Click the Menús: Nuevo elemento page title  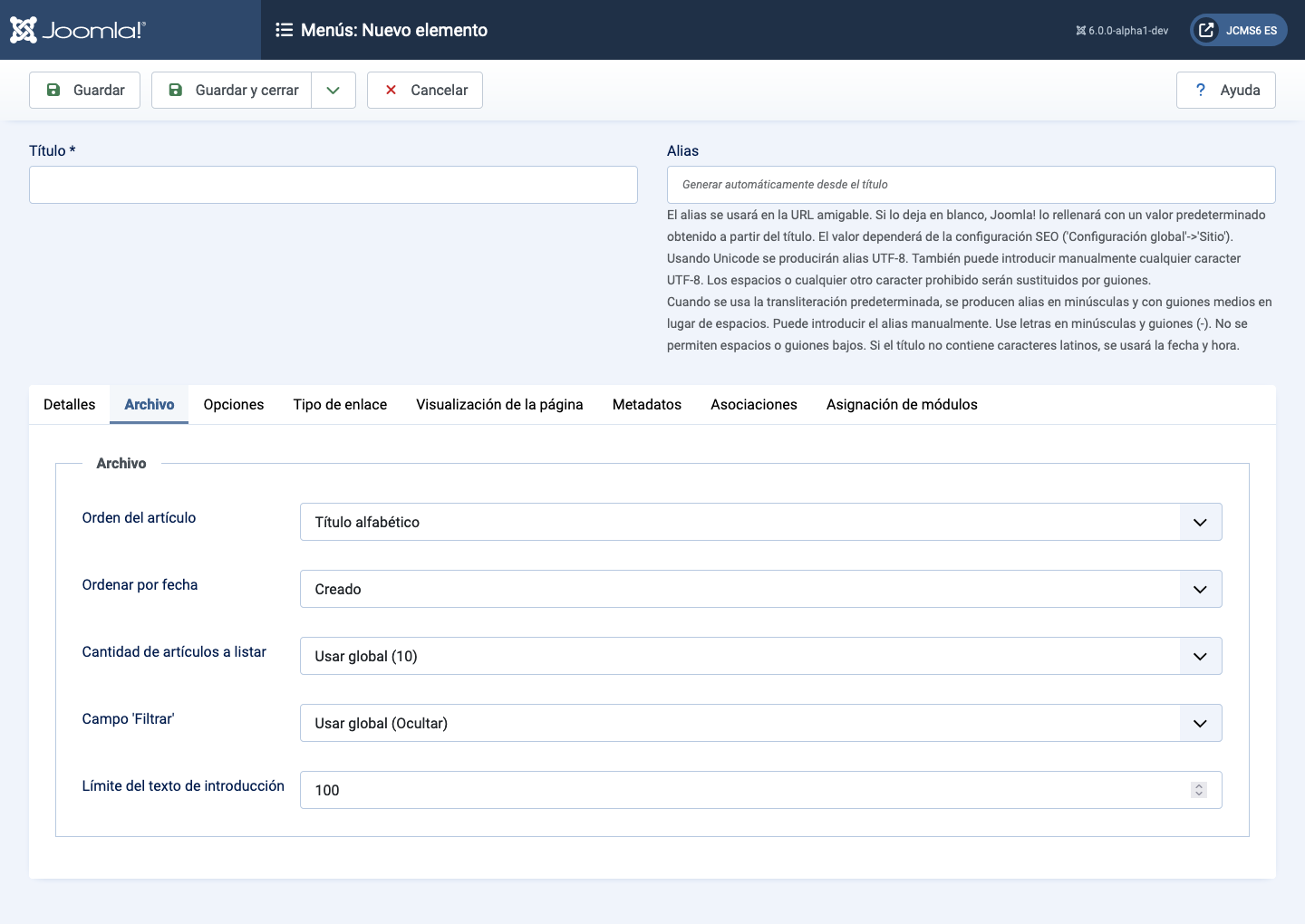pyautogui.click(x=394, y=30)
